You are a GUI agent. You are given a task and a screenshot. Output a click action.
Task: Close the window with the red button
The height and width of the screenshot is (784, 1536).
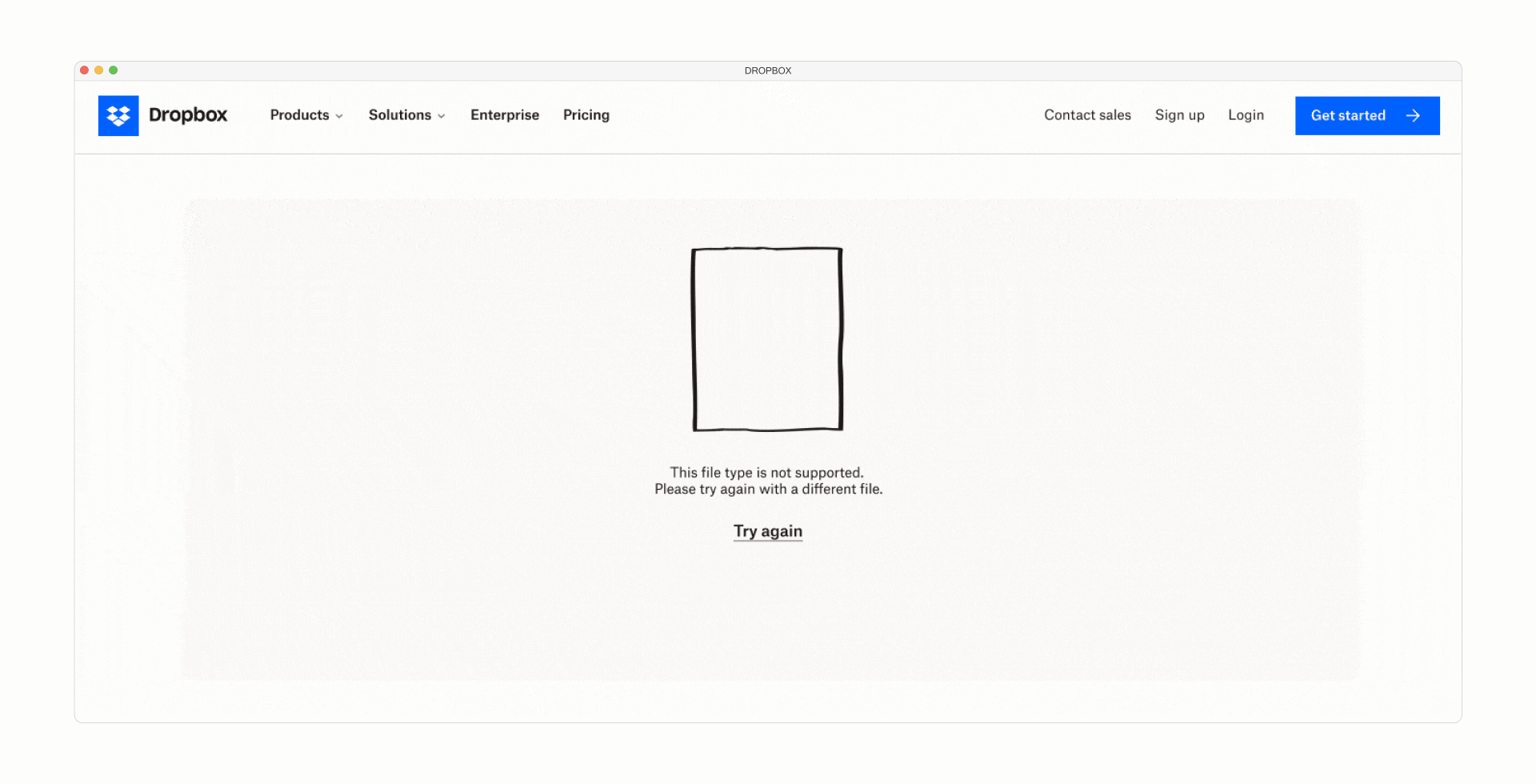tap(85, 70)
